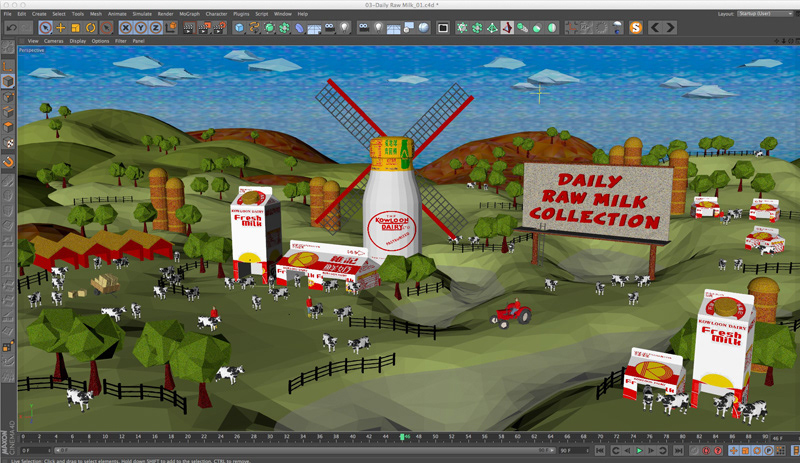Toggle rotation keyframe recording
800x463 pixels.
(757, 451)
